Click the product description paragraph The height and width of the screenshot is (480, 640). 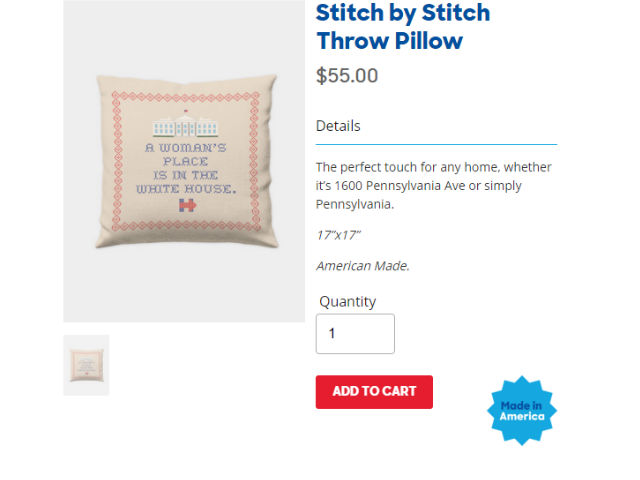tap(434, 185)
